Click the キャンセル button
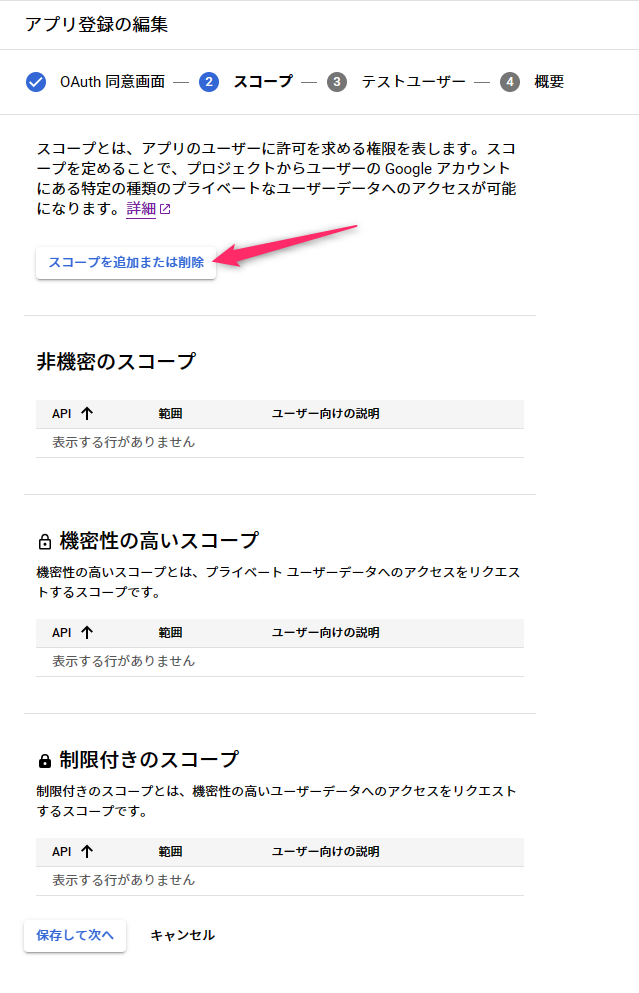Screen dimensions: 639x993 (x=182, y=935)
